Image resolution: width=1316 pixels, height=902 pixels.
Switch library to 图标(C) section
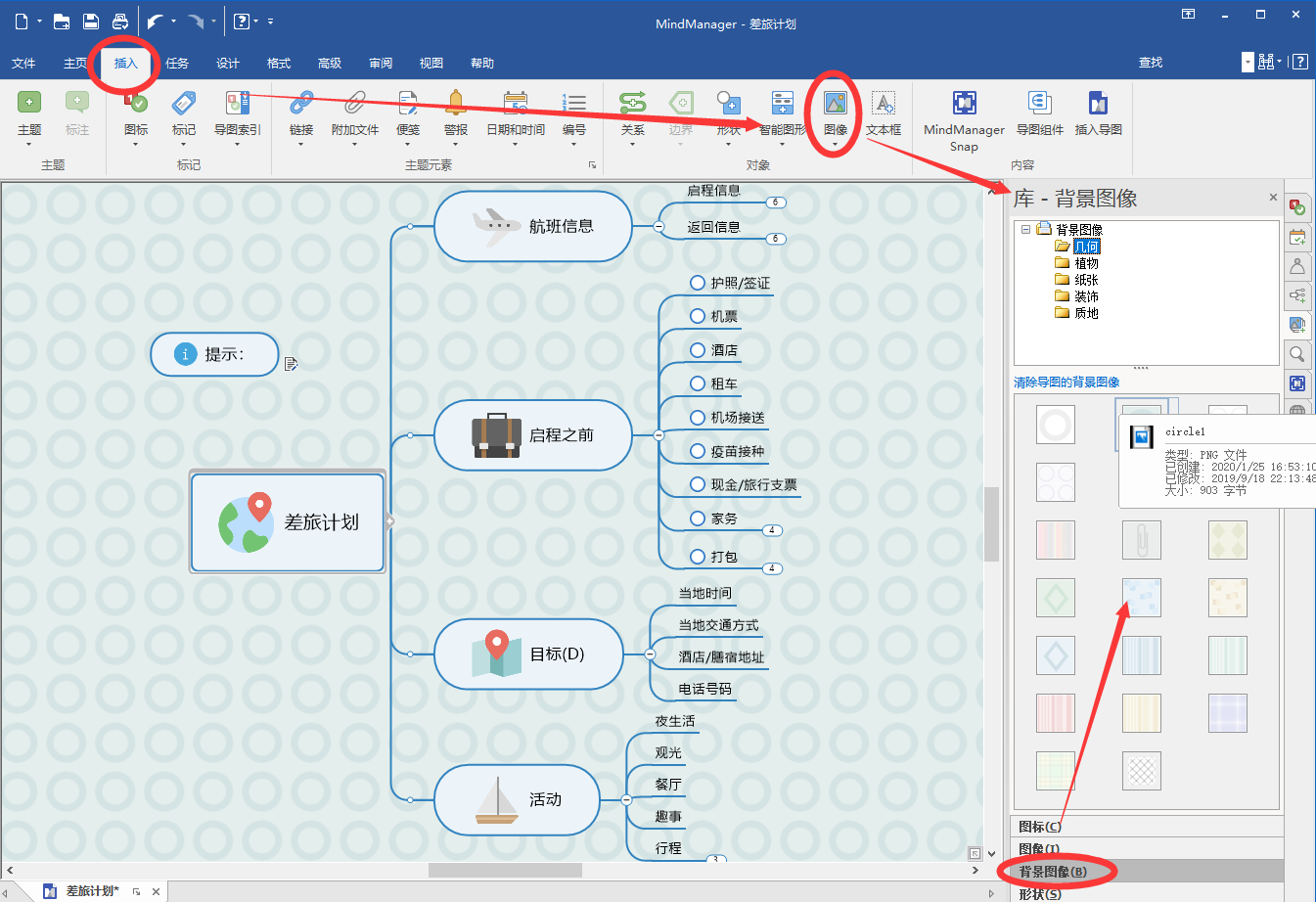pos(1147,827)
